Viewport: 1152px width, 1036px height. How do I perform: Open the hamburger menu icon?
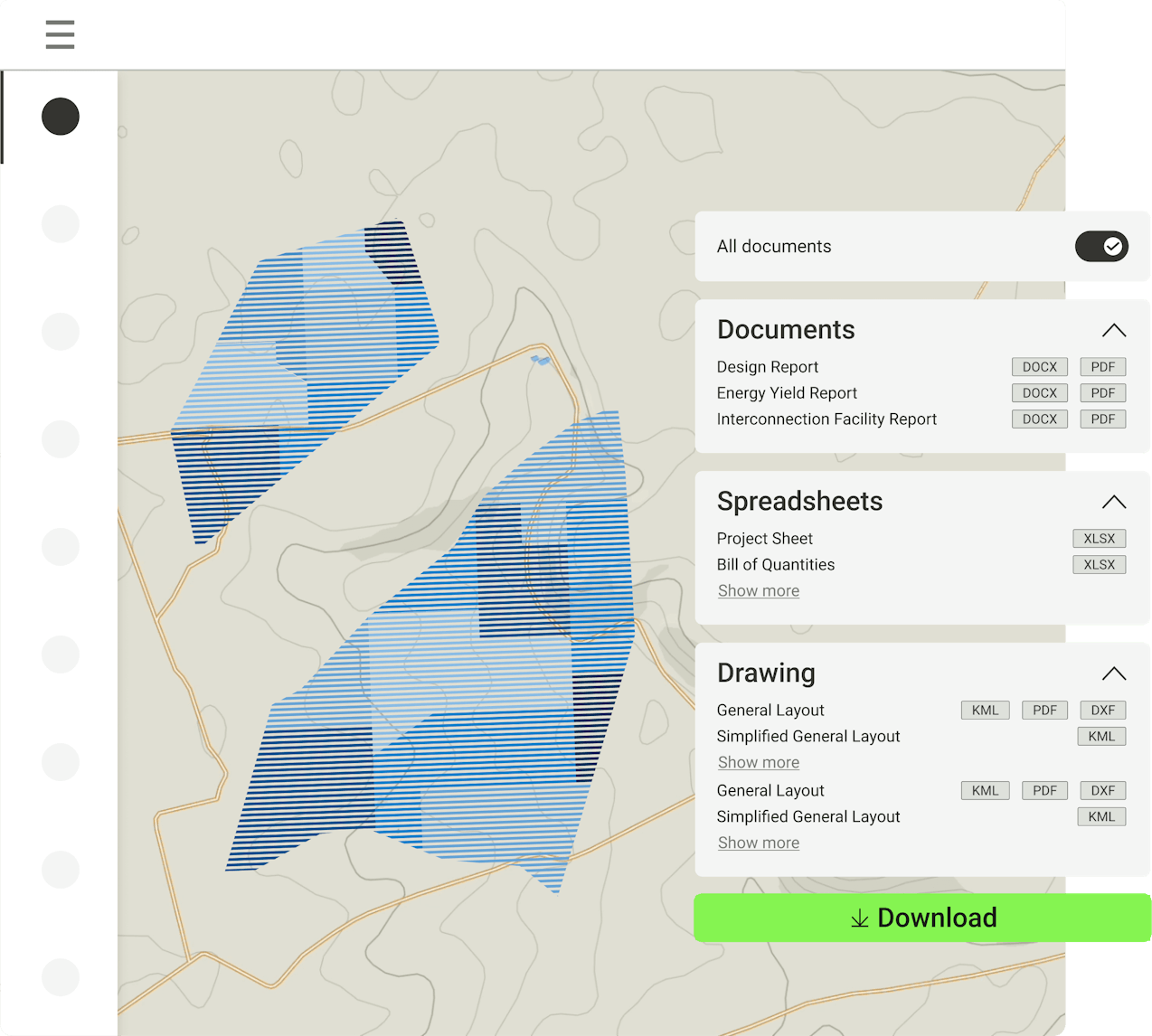coord(60,34)
